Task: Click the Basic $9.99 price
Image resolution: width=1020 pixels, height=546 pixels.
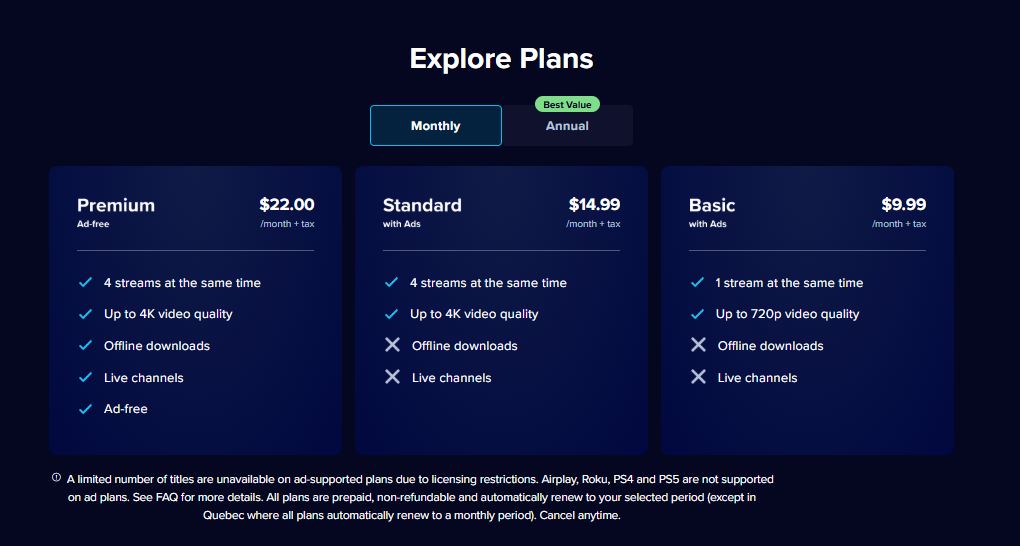Action: (903, 204)
